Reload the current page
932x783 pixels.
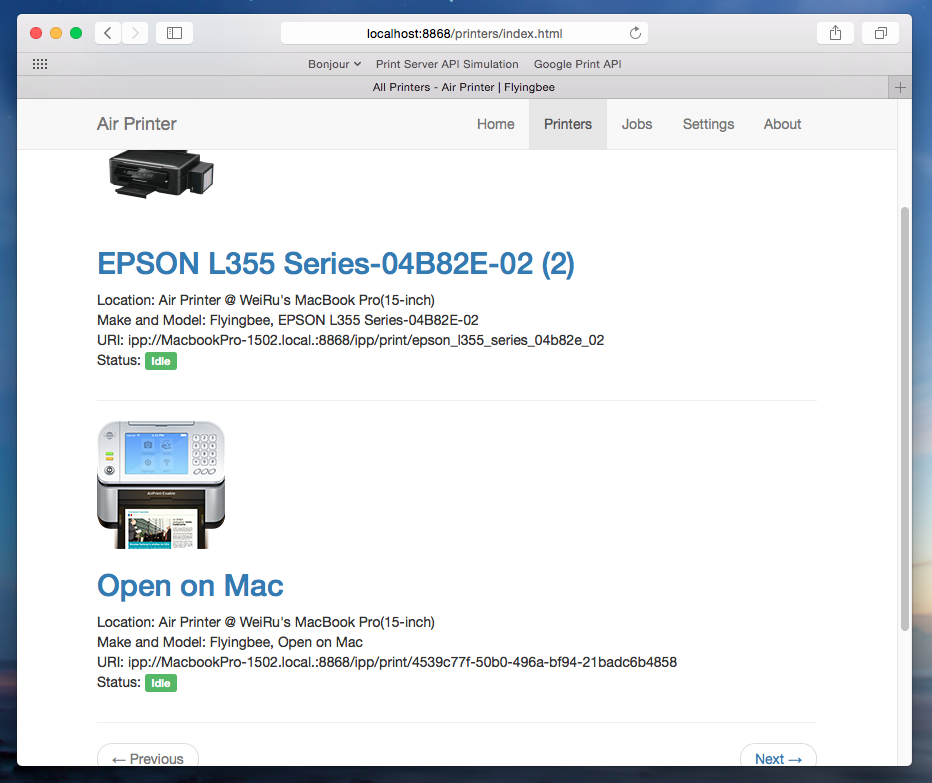(635, 33)
